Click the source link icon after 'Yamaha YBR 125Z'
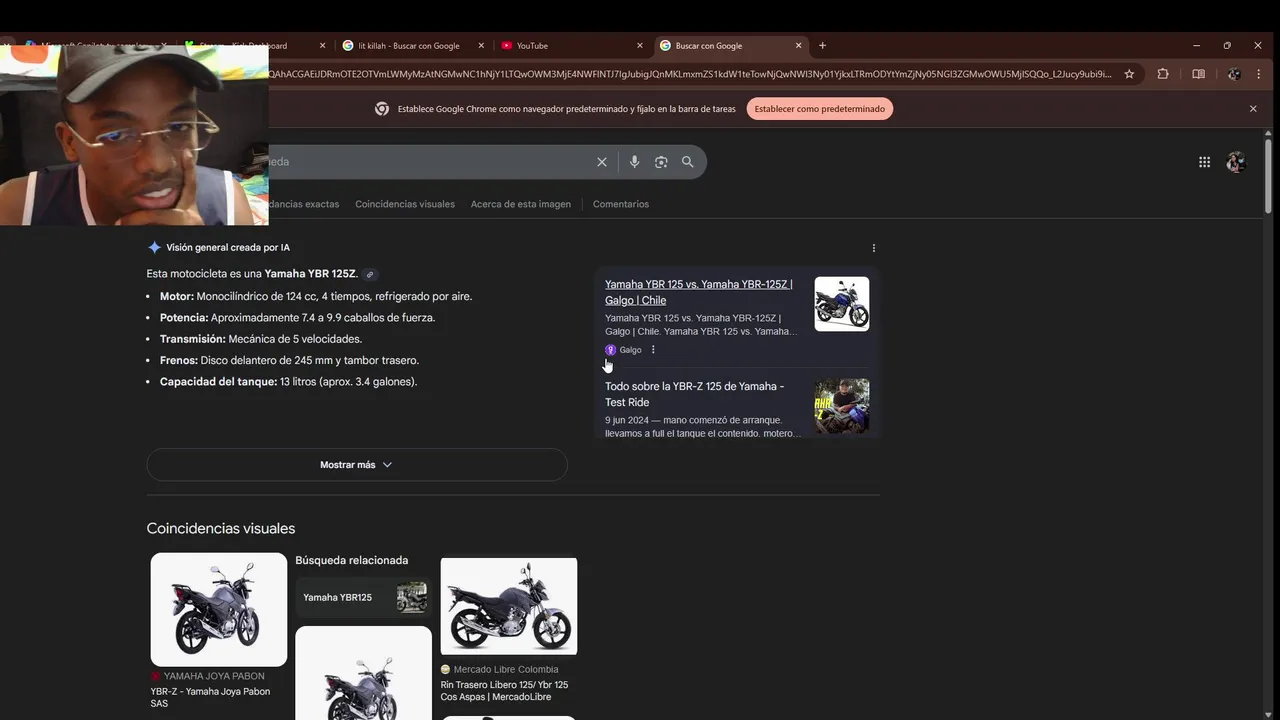This screenshot has width=1280, height=720. point(370,274)
